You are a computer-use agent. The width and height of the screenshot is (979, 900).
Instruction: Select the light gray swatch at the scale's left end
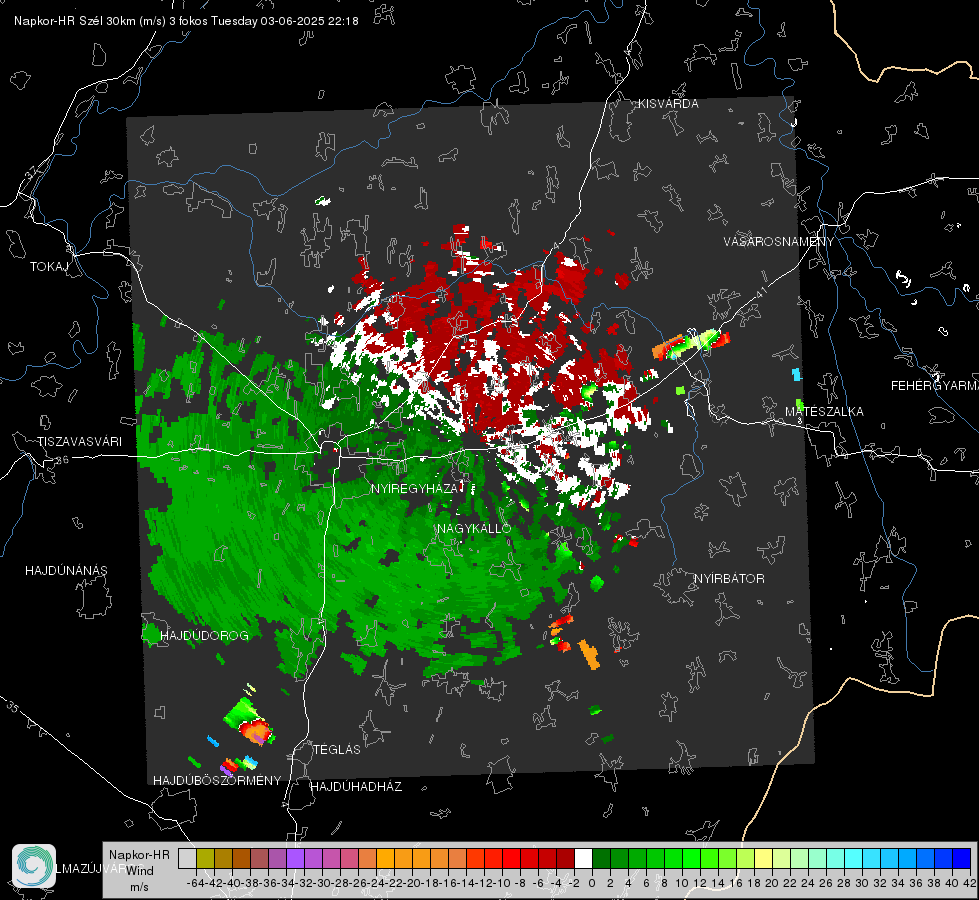[187, 858]
